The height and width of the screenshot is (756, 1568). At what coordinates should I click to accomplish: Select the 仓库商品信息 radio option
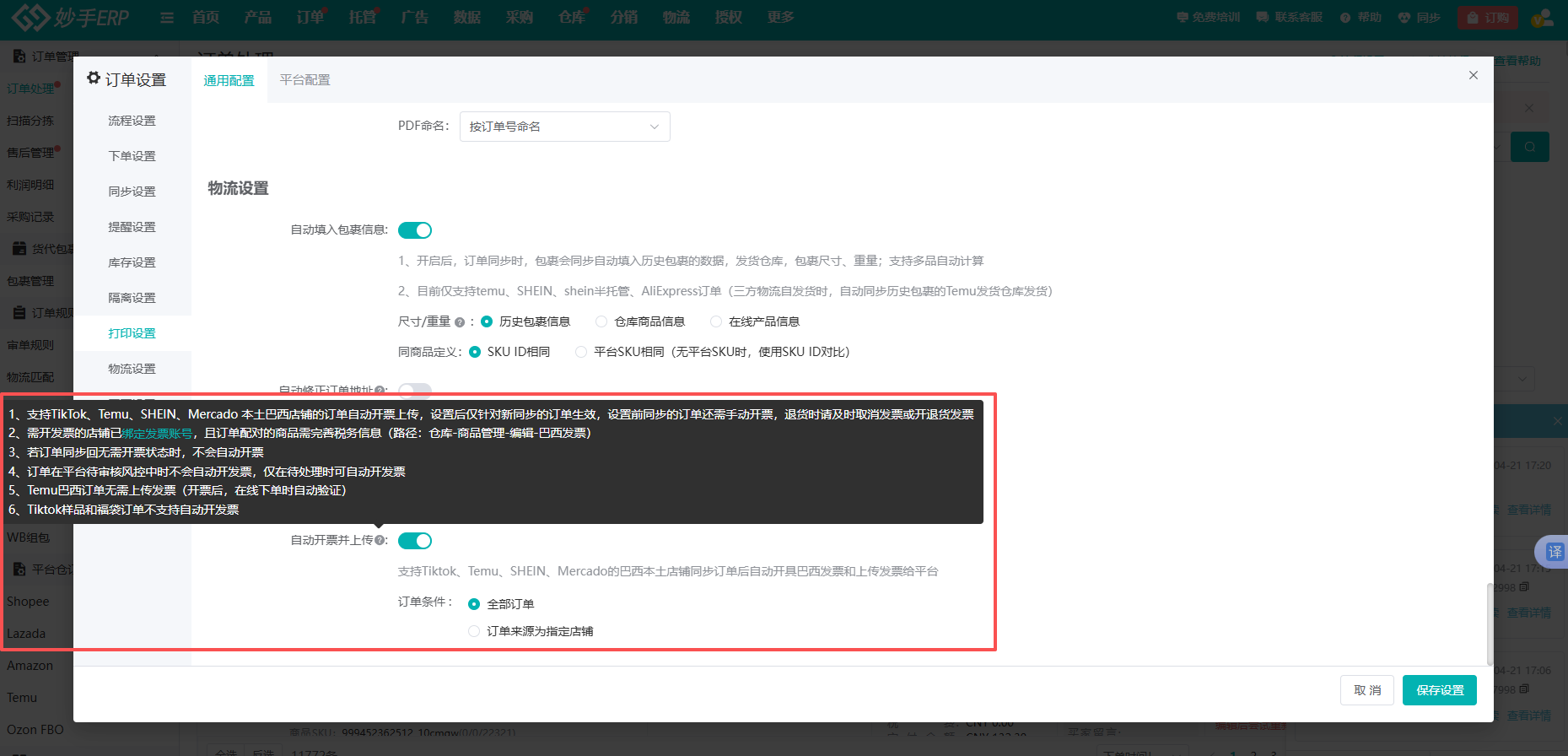coord(601,321)
